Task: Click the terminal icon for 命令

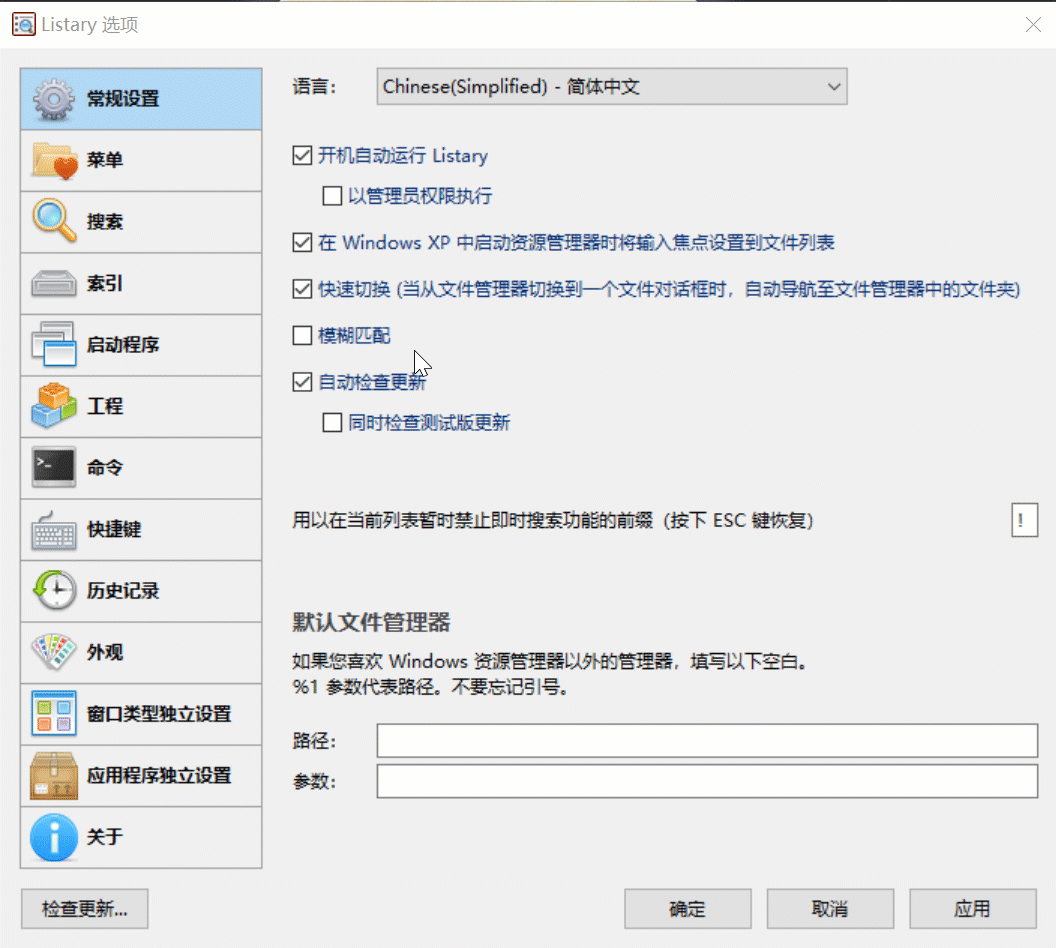Action: 54,467
